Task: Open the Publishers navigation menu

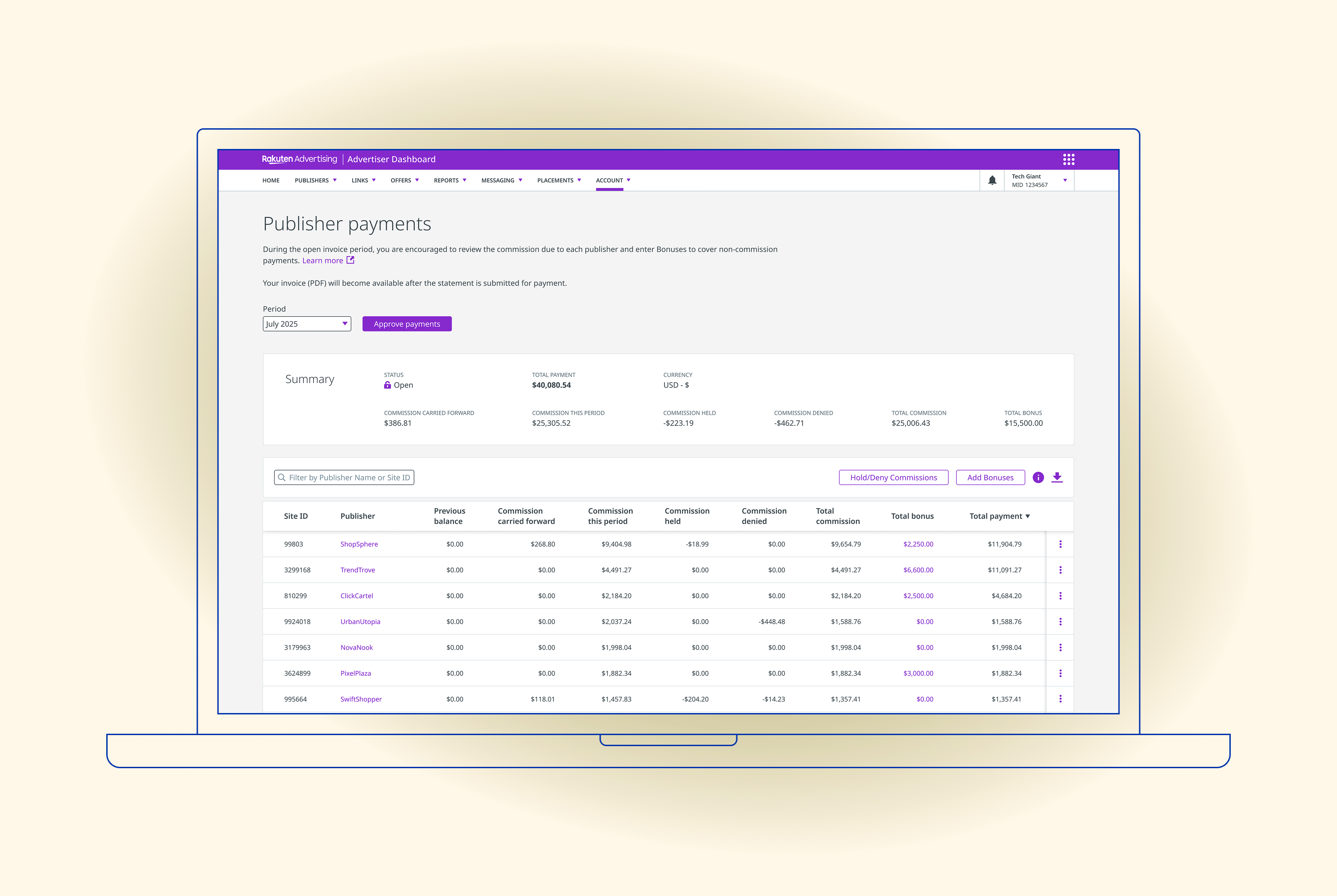Action: pyautogui.click(x=316, y=181)
